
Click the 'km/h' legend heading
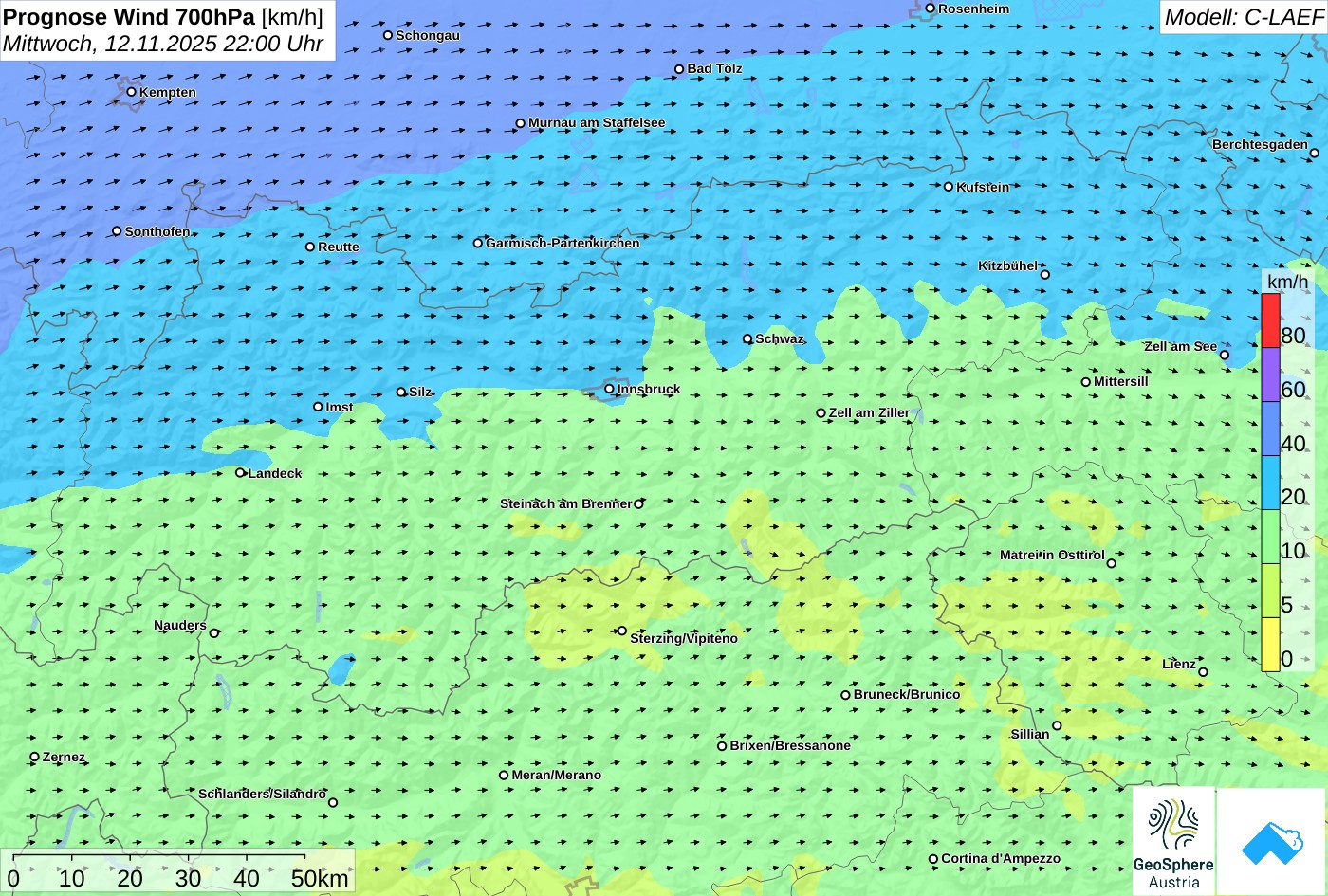click(x=1287, y=282)
